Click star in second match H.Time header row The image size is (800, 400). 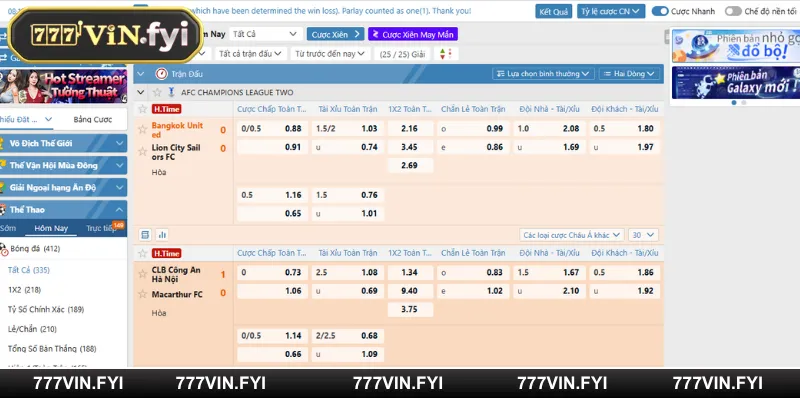[142, 253]
